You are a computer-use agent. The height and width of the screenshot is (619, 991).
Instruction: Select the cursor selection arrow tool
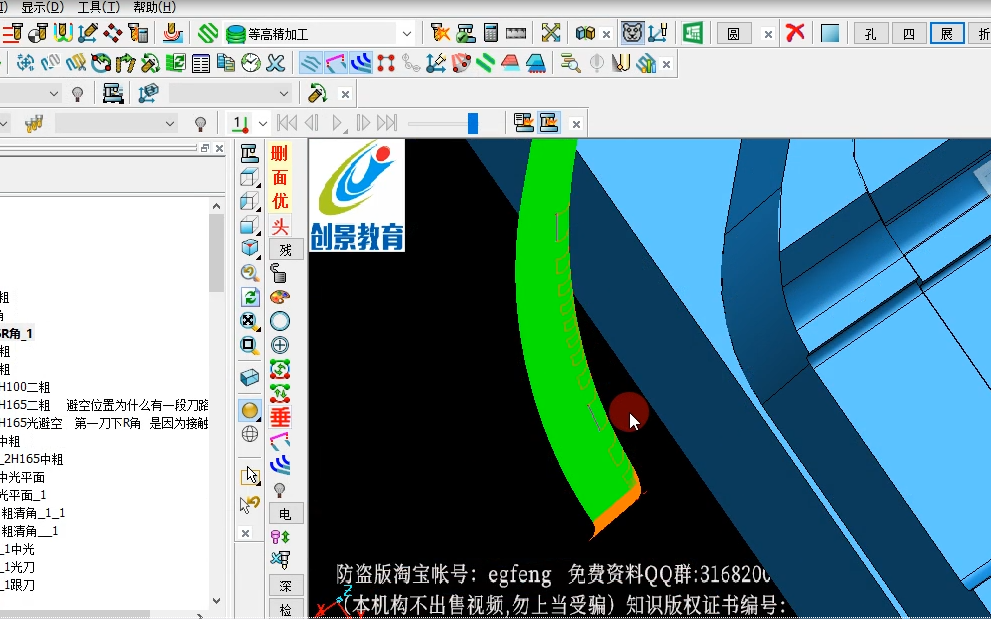pos(250,476)
